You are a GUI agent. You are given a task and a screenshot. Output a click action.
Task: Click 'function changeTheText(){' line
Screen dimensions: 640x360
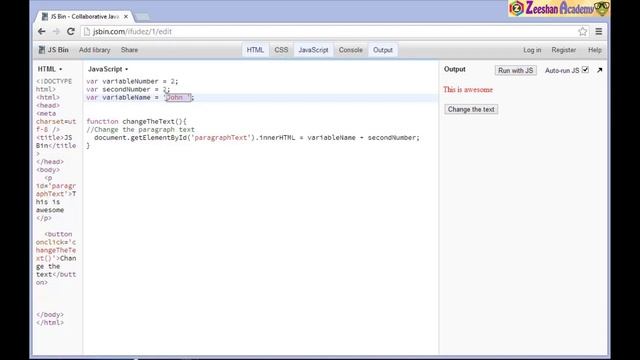(136, 121)
